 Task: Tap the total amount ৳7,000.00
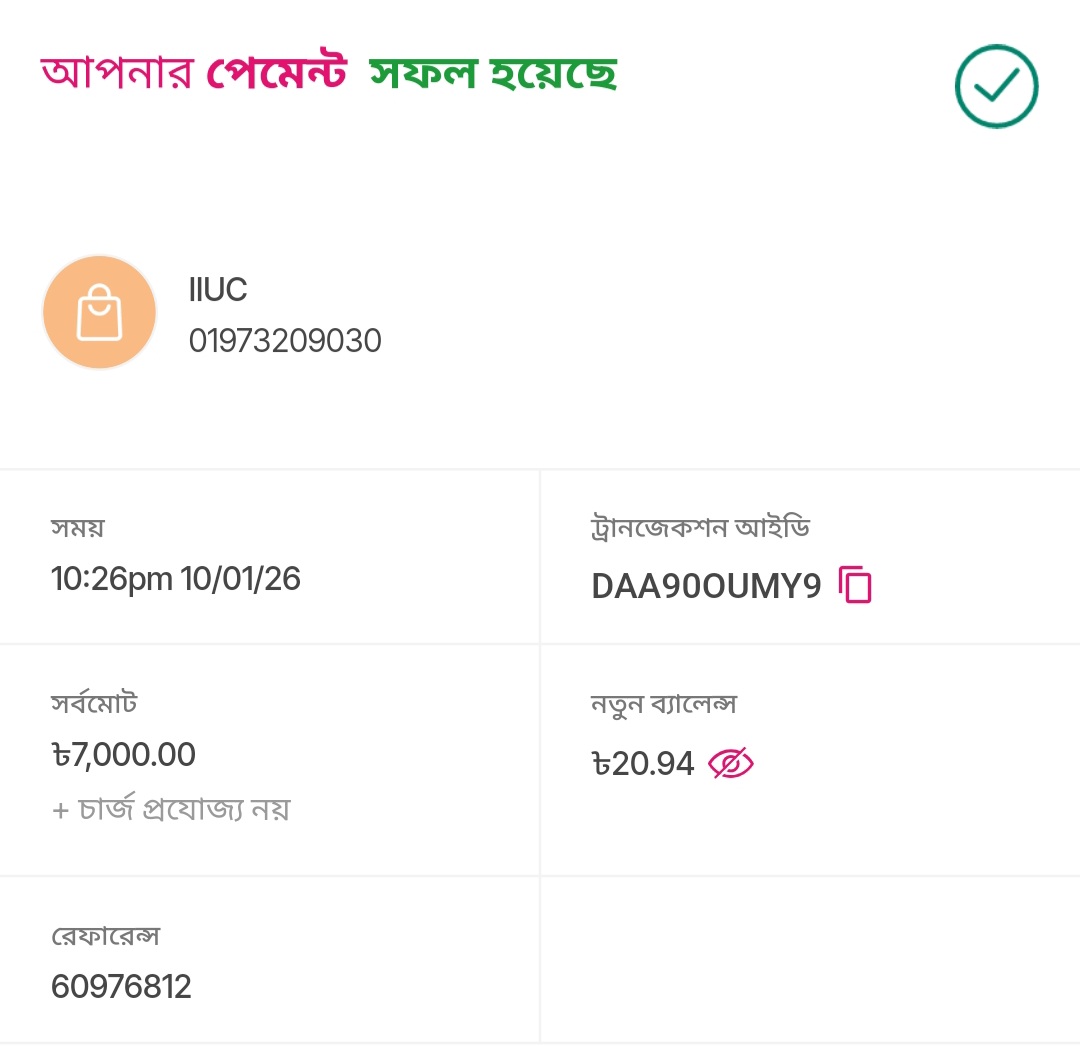123,754
